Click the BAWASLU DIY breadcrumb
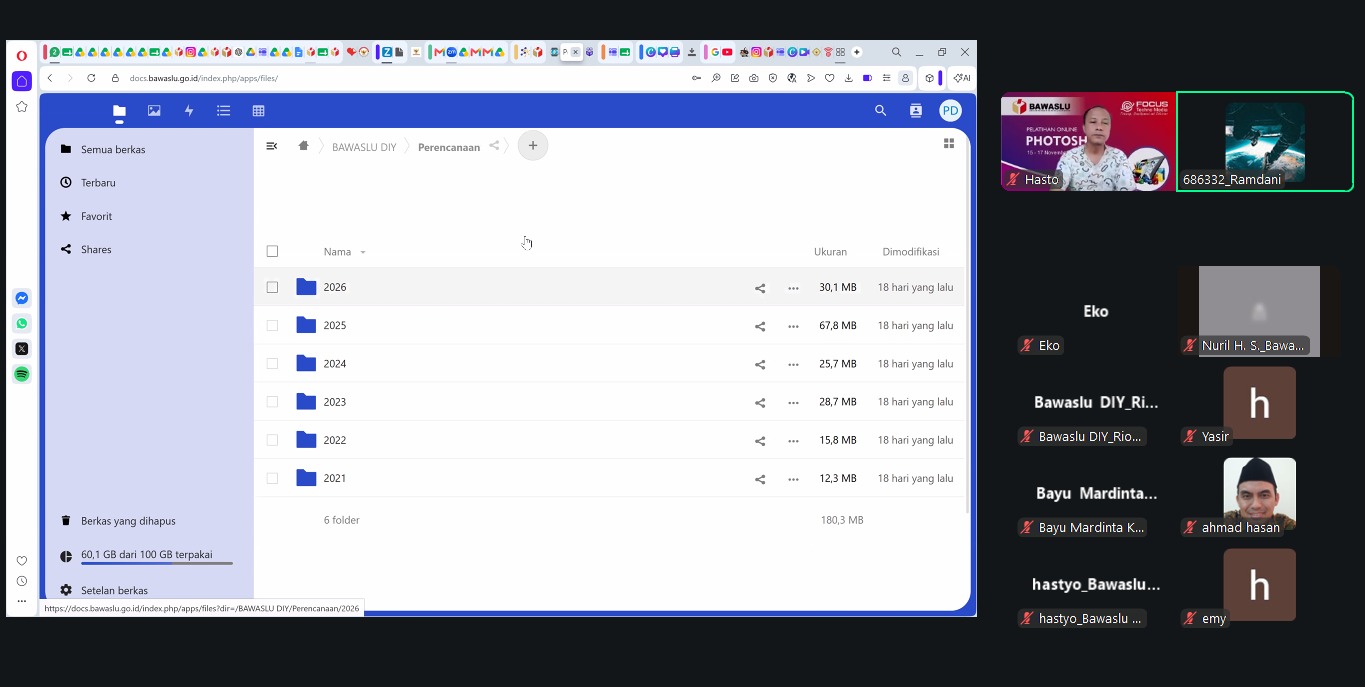The image size is (1365, 687). 364,147
